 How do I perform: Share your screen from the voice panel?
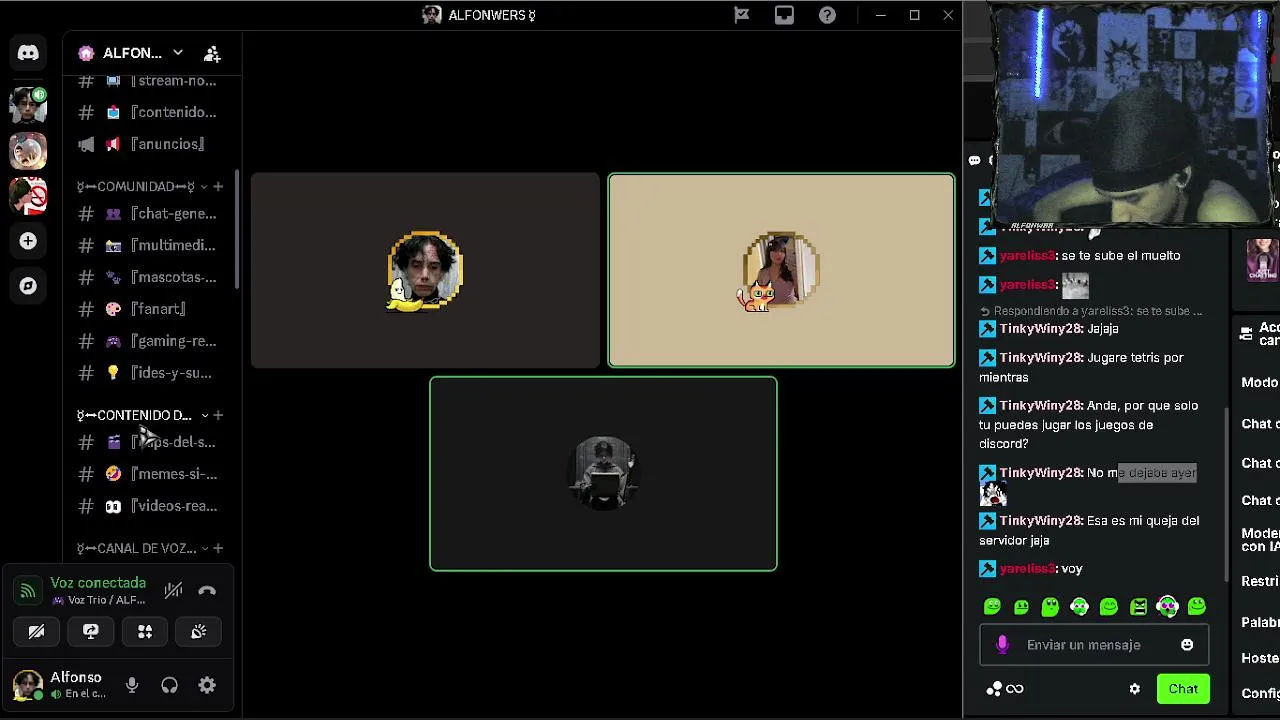(91, 631)
